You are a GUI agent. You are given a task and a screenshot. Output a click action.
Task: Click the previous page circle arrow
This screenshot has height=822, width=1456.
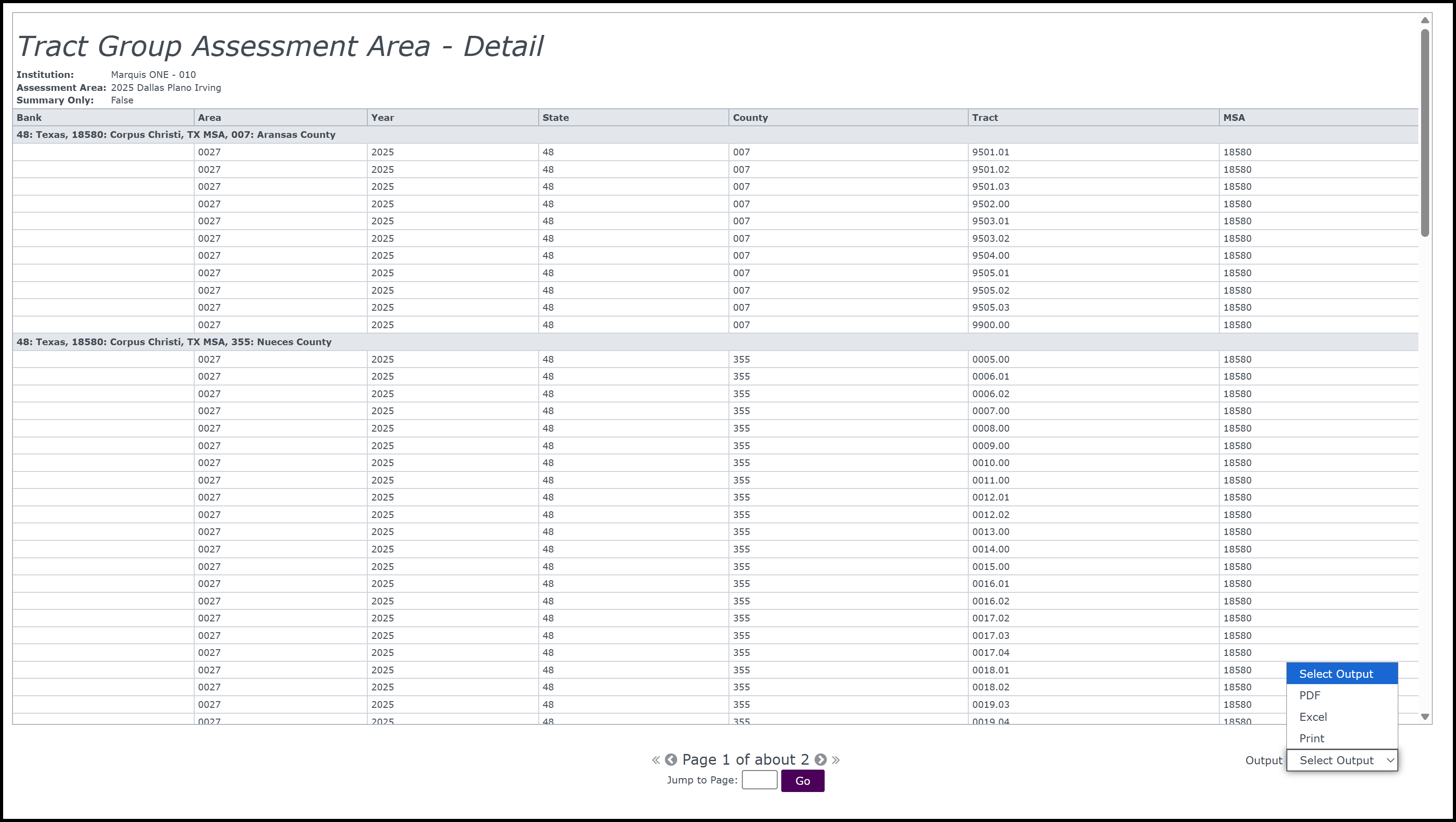(671, 760)
